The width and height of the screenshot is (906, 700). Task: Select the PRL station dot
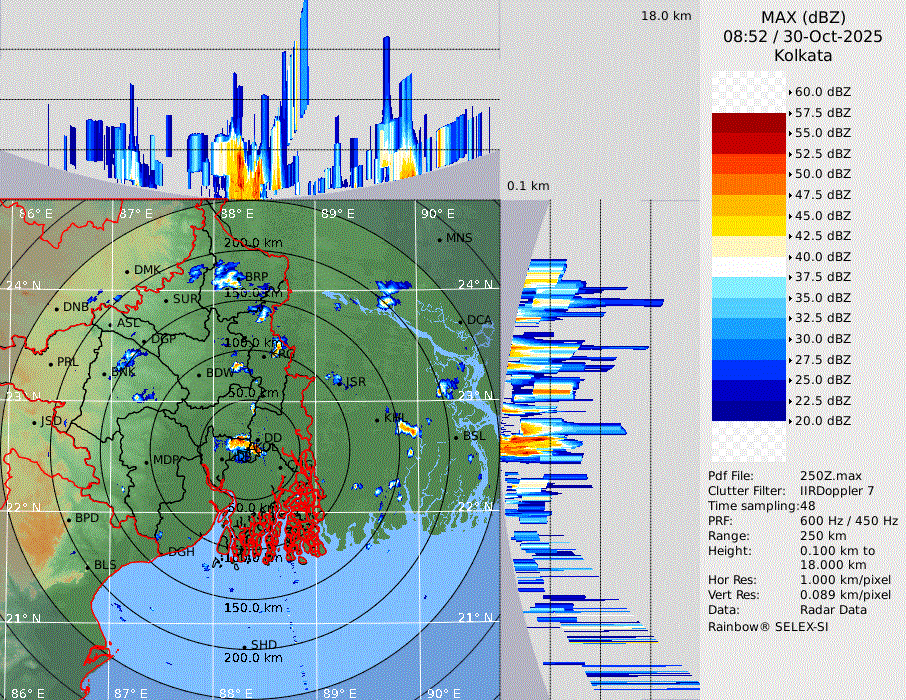50,363
